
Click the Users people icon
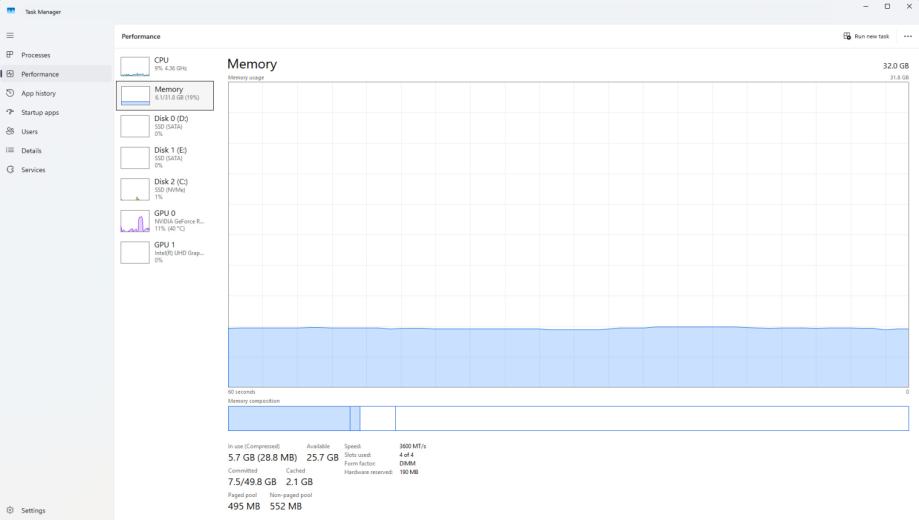(10, 131)
